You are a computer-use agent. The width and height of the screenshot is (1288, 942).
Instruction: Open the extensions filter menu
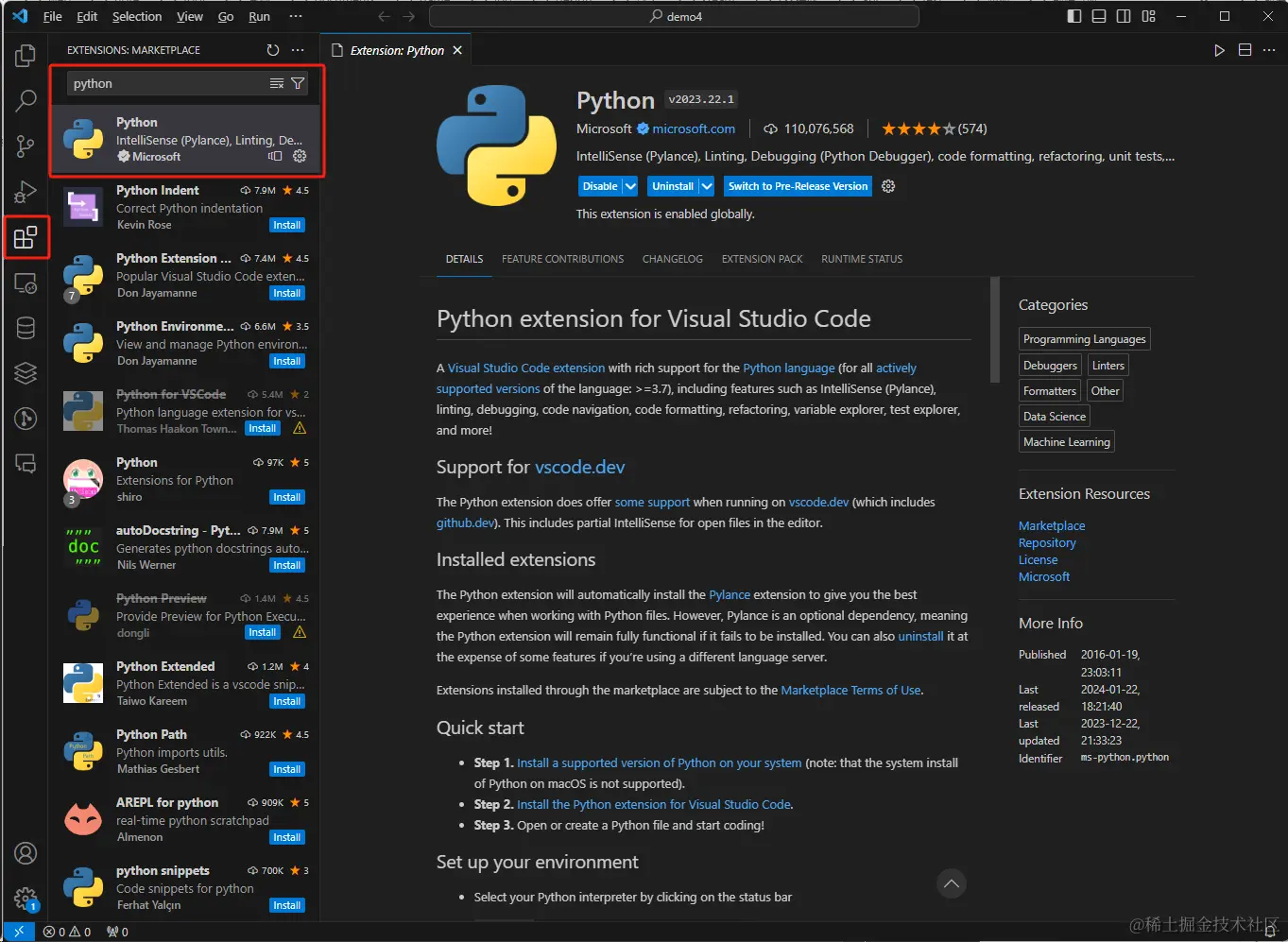298,83
